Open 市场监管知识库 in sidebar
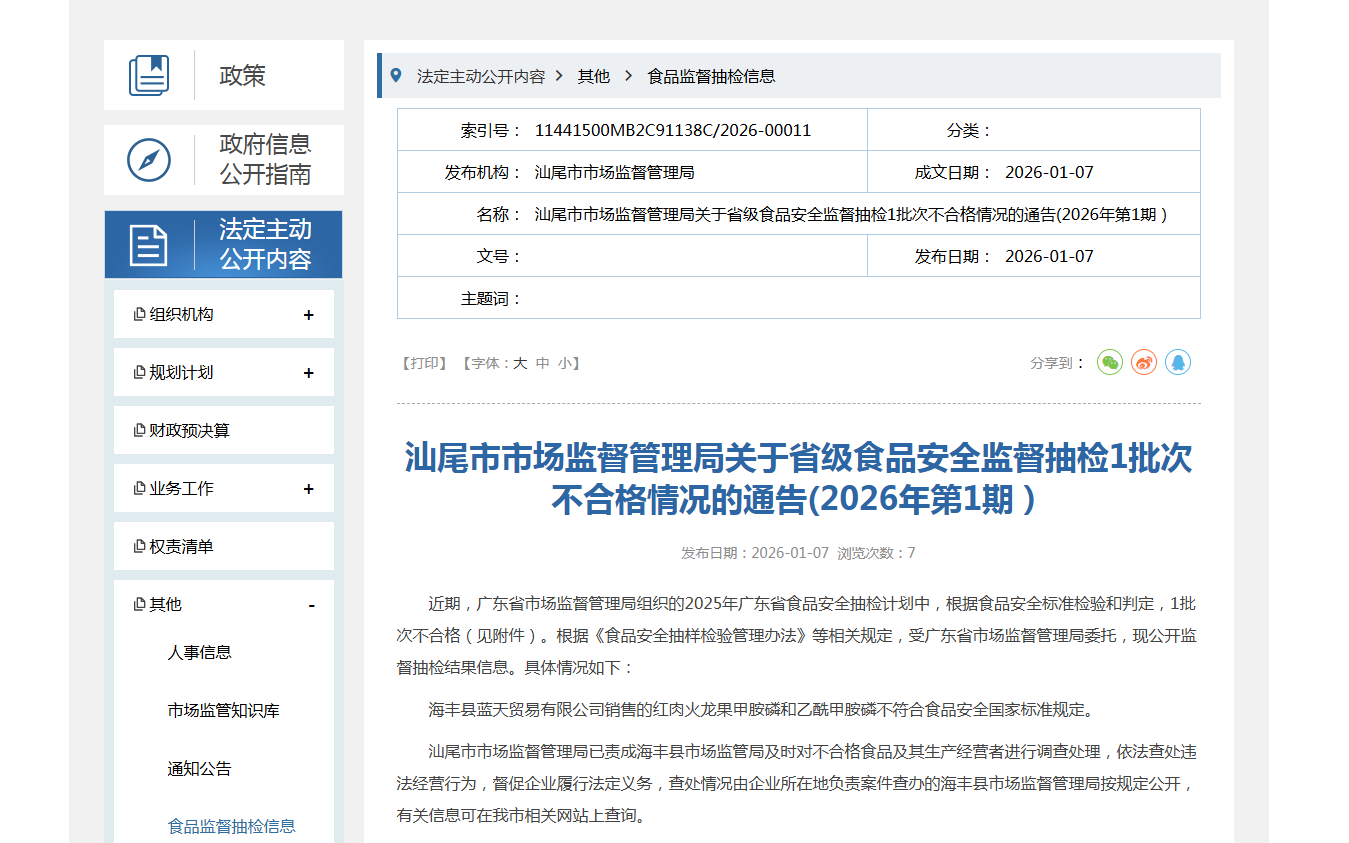The width and height of the screenshot is (1349, 843). click(x=223, y=710)
